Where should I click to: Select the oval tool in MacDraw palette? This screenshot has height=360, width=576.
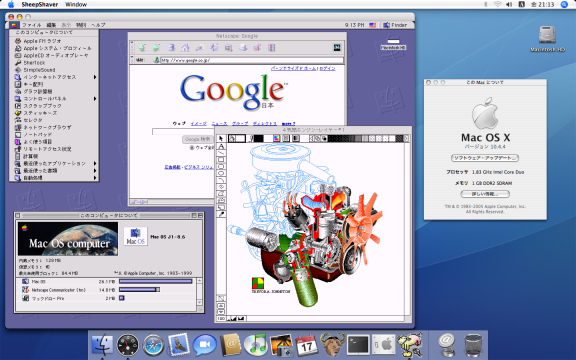click(x=221, y=173)
